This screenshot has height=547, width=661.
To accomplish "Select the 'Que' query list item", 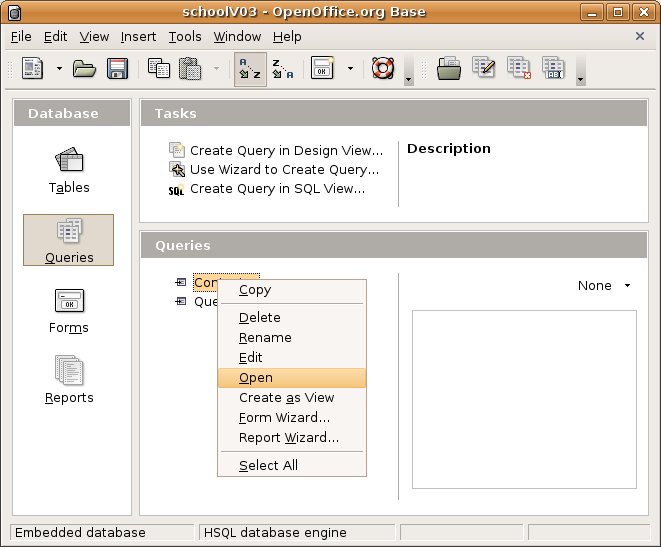I will (206, 302).
